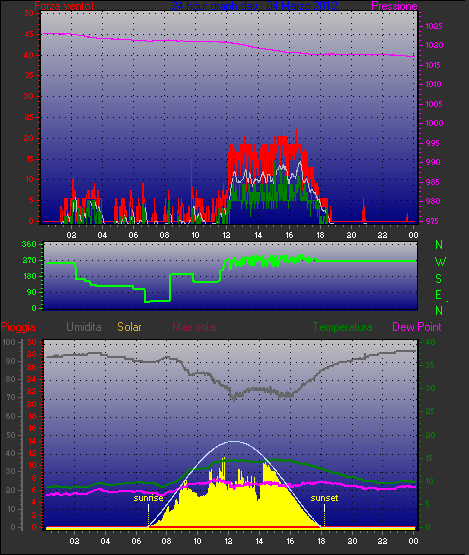Click the W wind direction letter
Image resolution: width=469 pixels, height=555 pixels.
tap(440, 262)
